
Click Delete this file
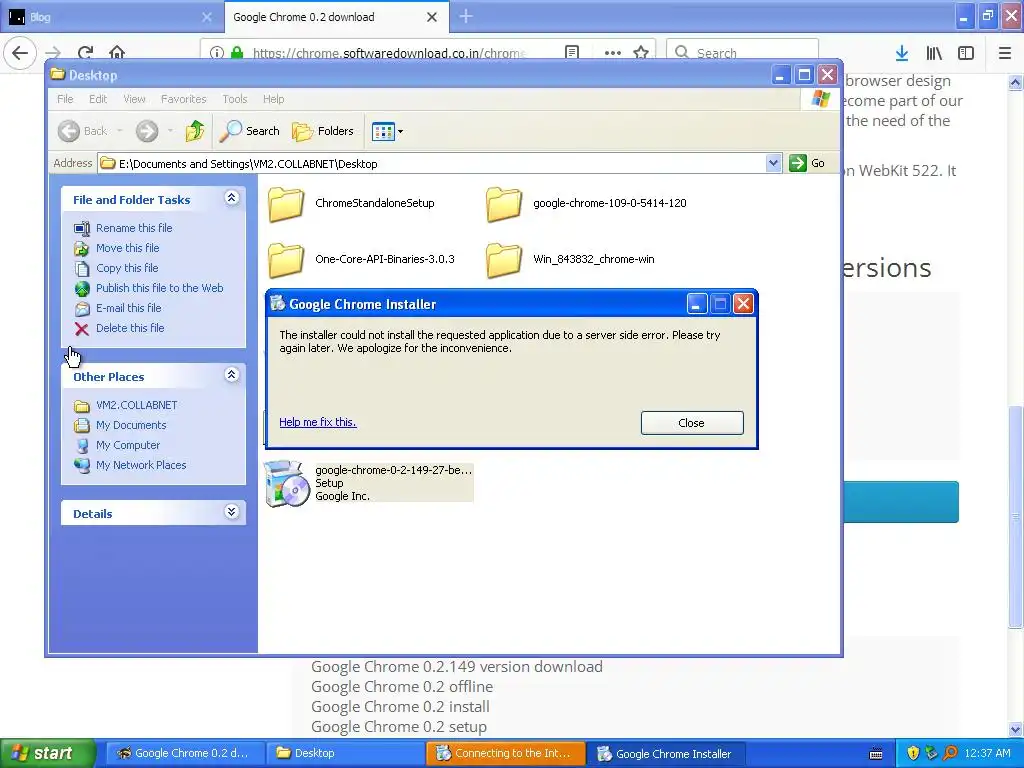tap(130, 328)
